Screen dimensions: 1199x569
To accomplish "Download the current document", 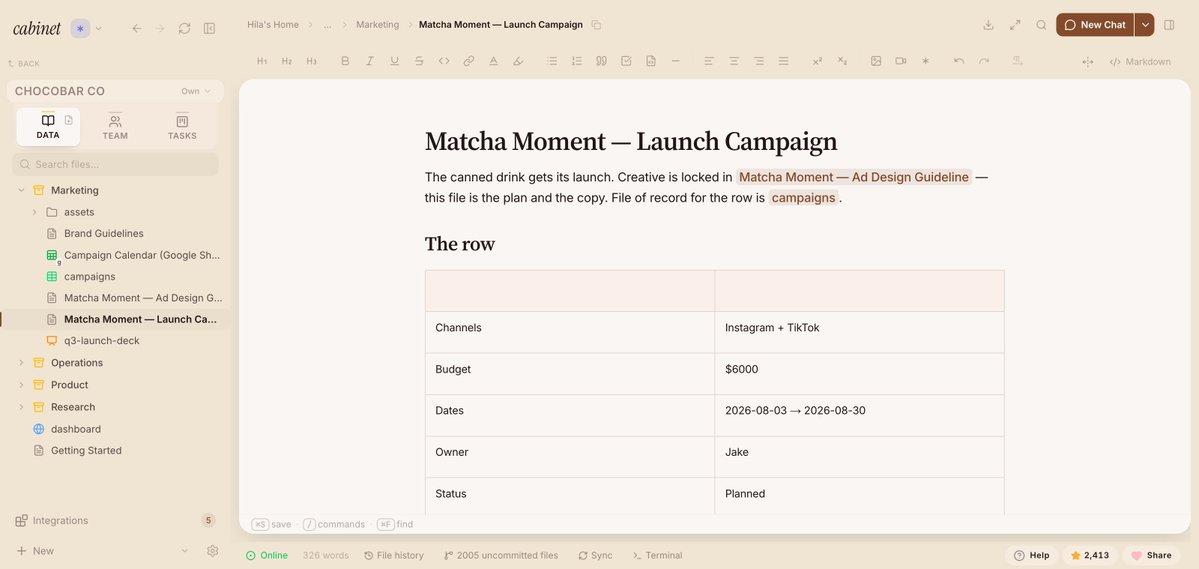I will coord(988,24).
